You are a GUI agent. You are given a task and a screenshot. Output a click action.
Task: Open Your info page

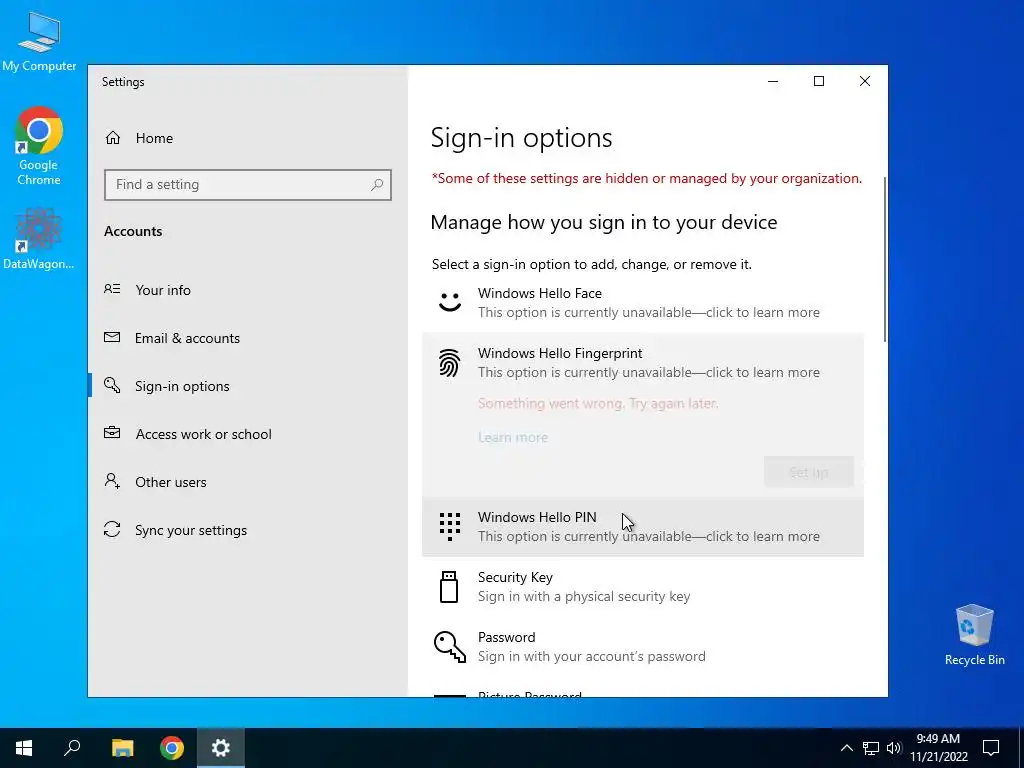coord(248,290)
